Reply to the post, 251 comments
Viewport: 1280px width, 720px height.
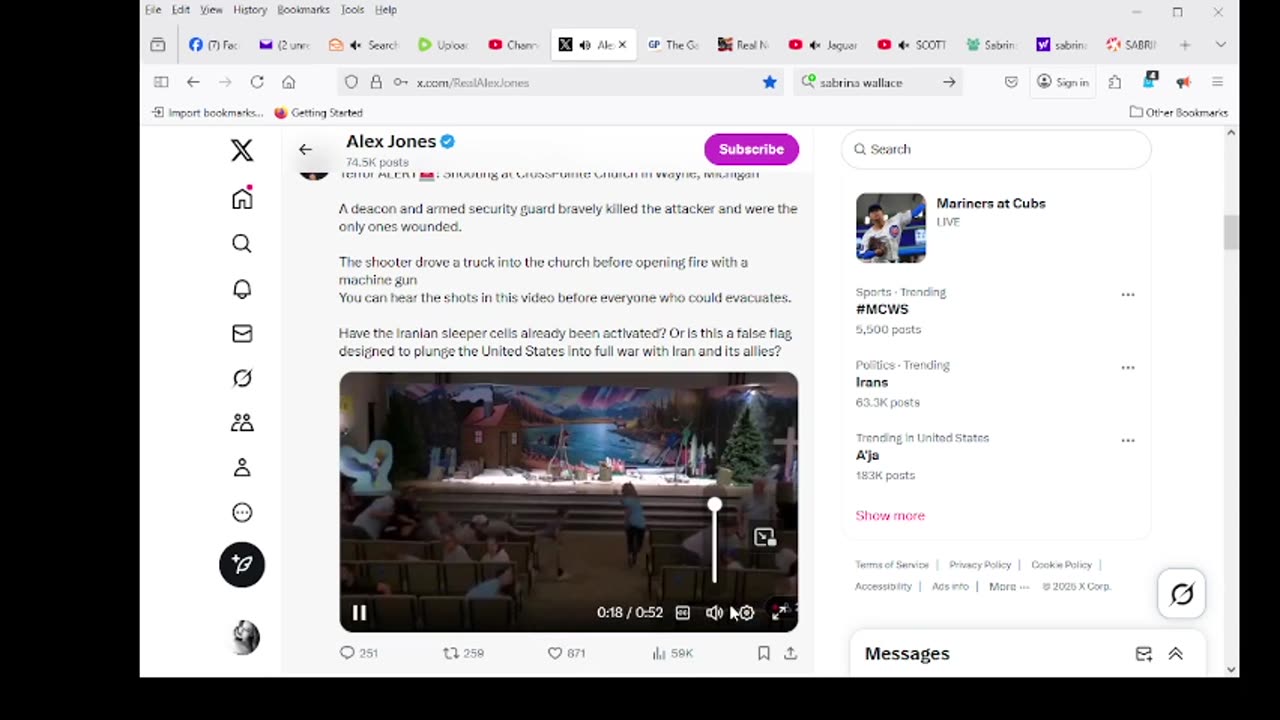tap(358, 653)
